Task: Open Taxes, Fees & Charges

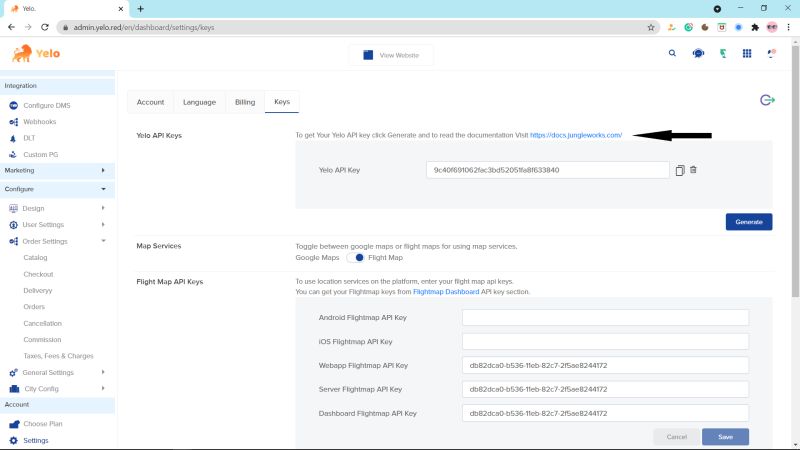Action: (x=59, y=356)
